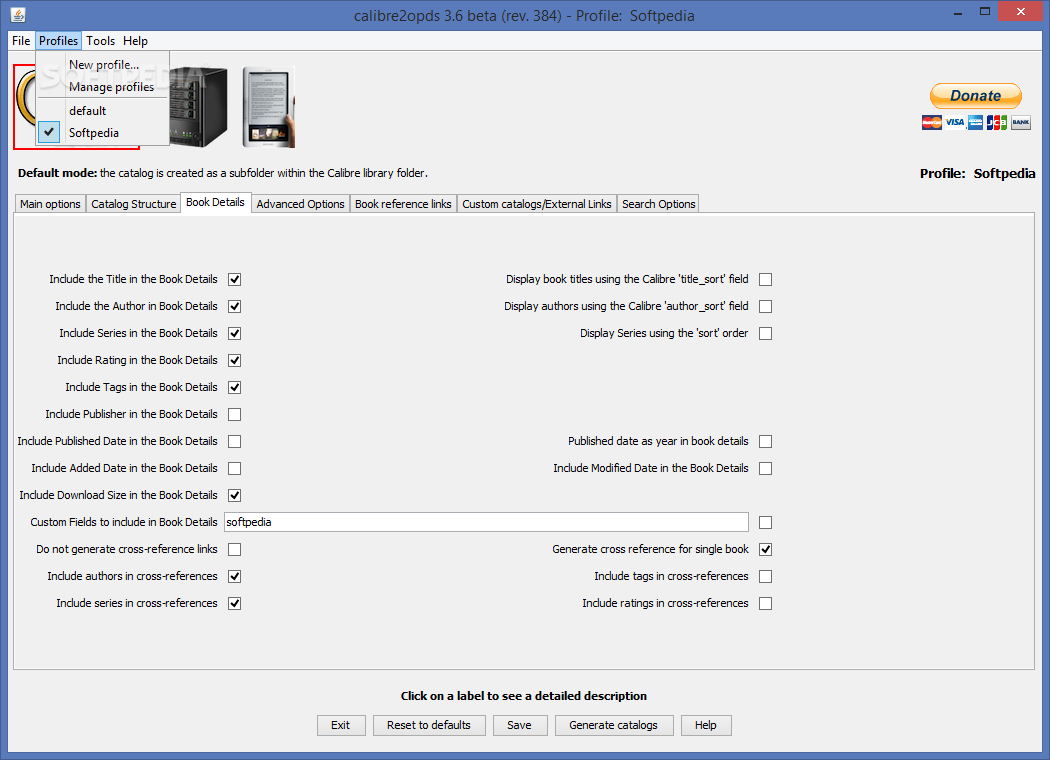Image resolution: width=1050 pixels, height=760 pixels.
Task: Enable author_sort field display checkbox
Action: click(765, 306)
